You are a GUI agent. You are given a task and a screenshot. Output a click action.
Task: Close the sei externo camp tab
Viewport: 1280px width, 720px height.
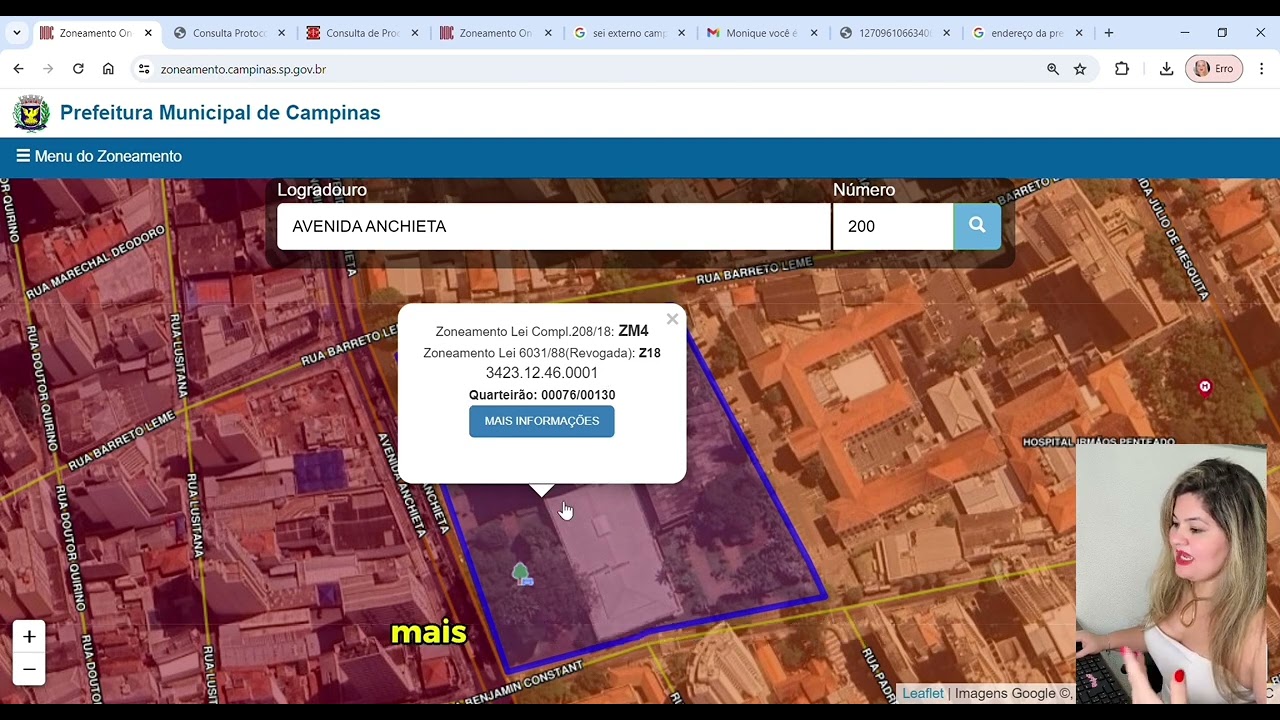point(681,33)
